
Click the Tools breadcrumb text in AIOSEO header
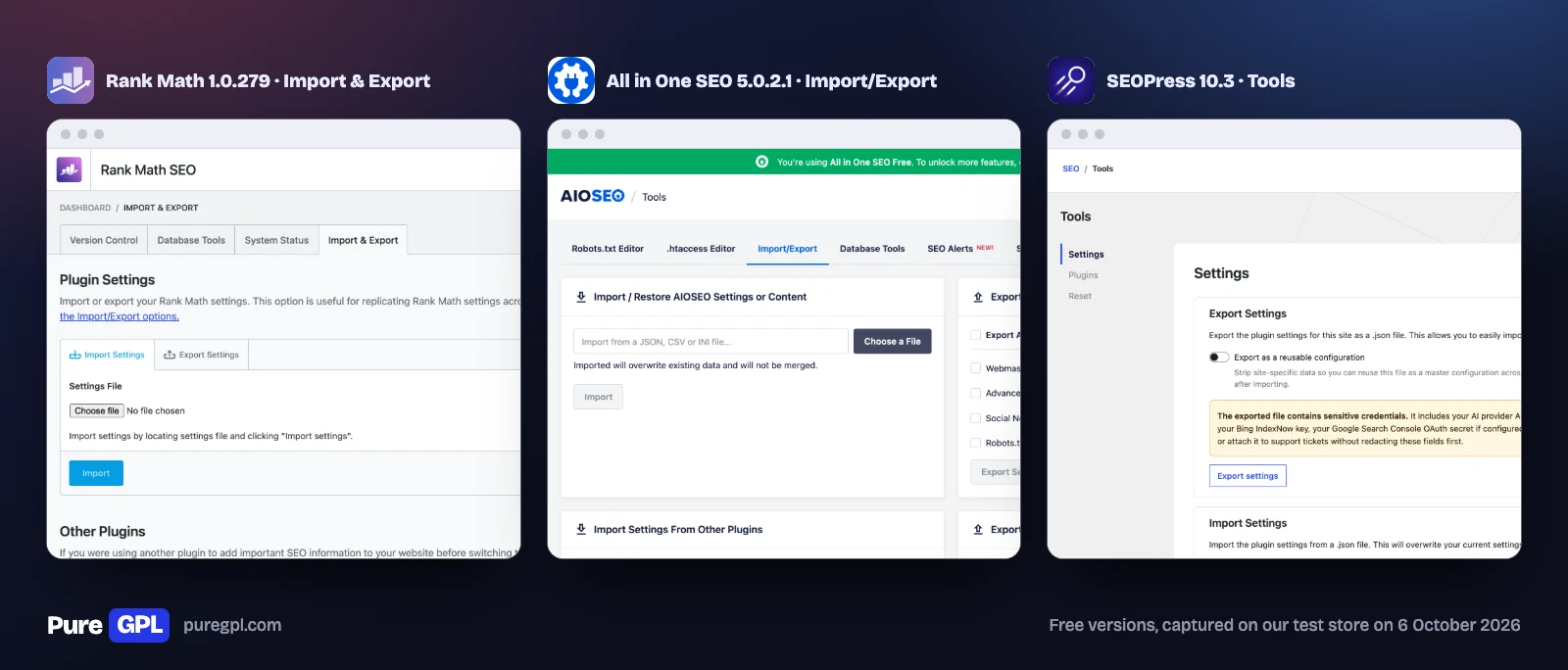point(654,197)
